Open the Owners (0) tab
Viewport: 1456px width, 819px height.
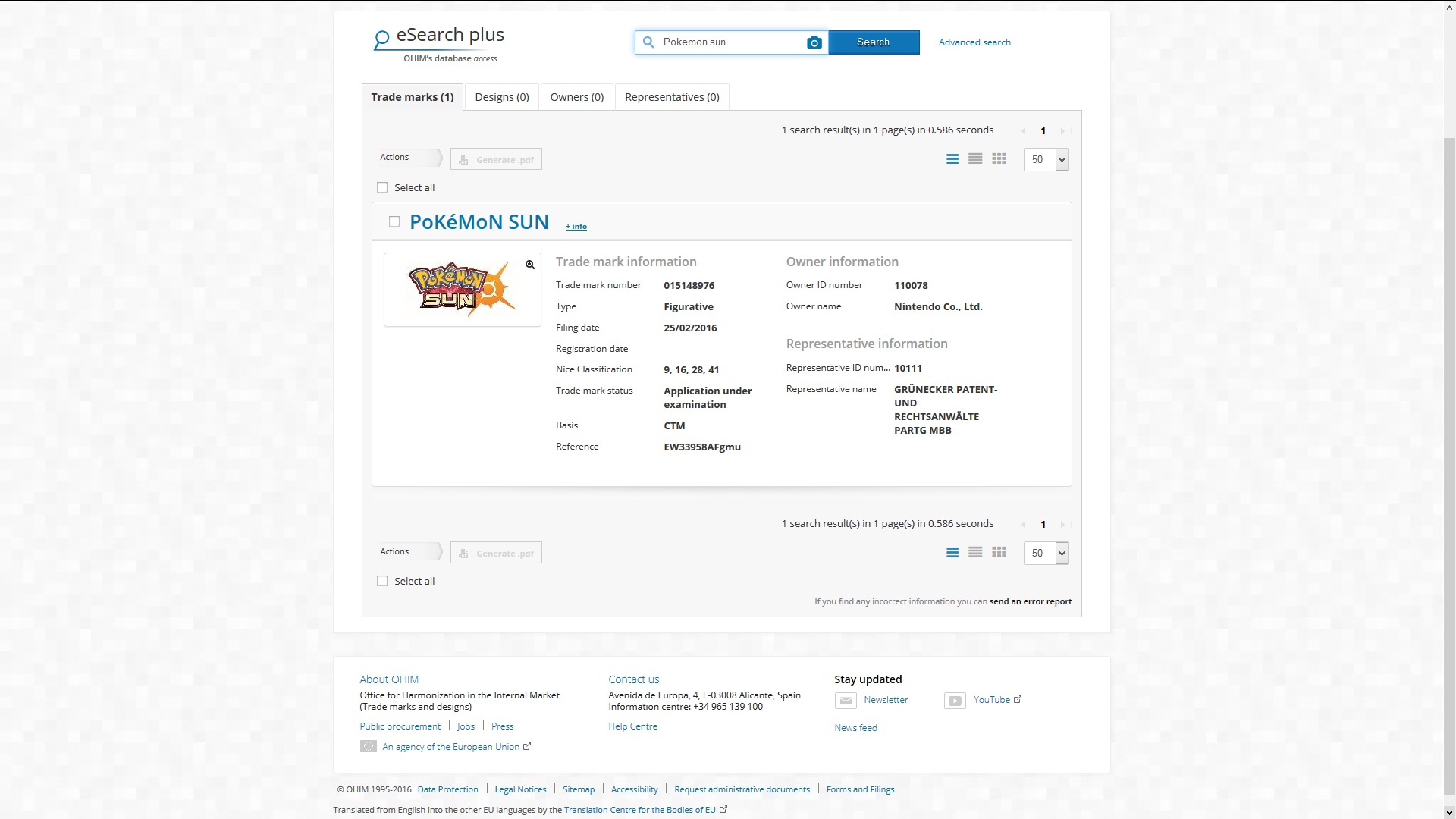coord(576,97)
